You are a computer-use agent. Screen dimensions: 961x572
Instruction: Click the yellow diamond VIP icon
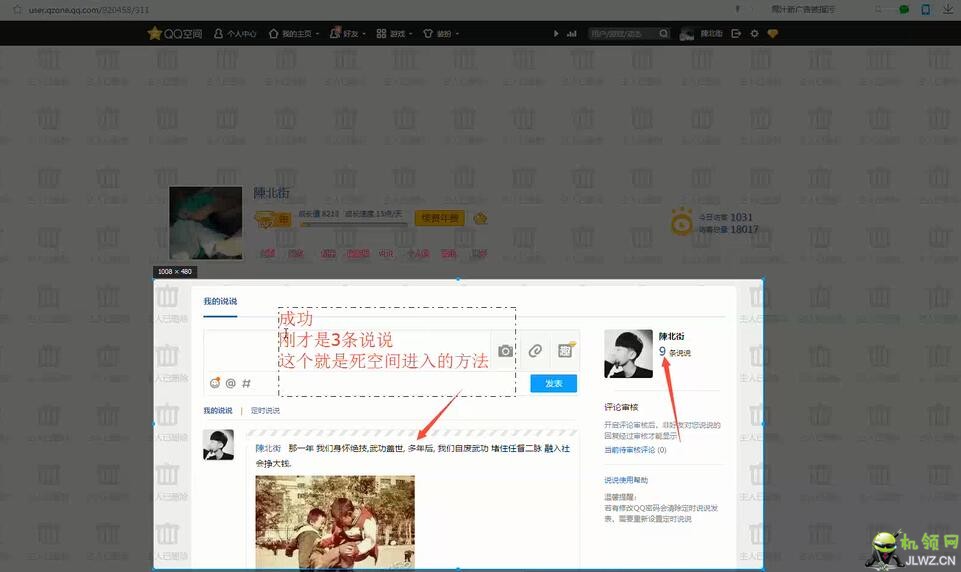(772, 34)
